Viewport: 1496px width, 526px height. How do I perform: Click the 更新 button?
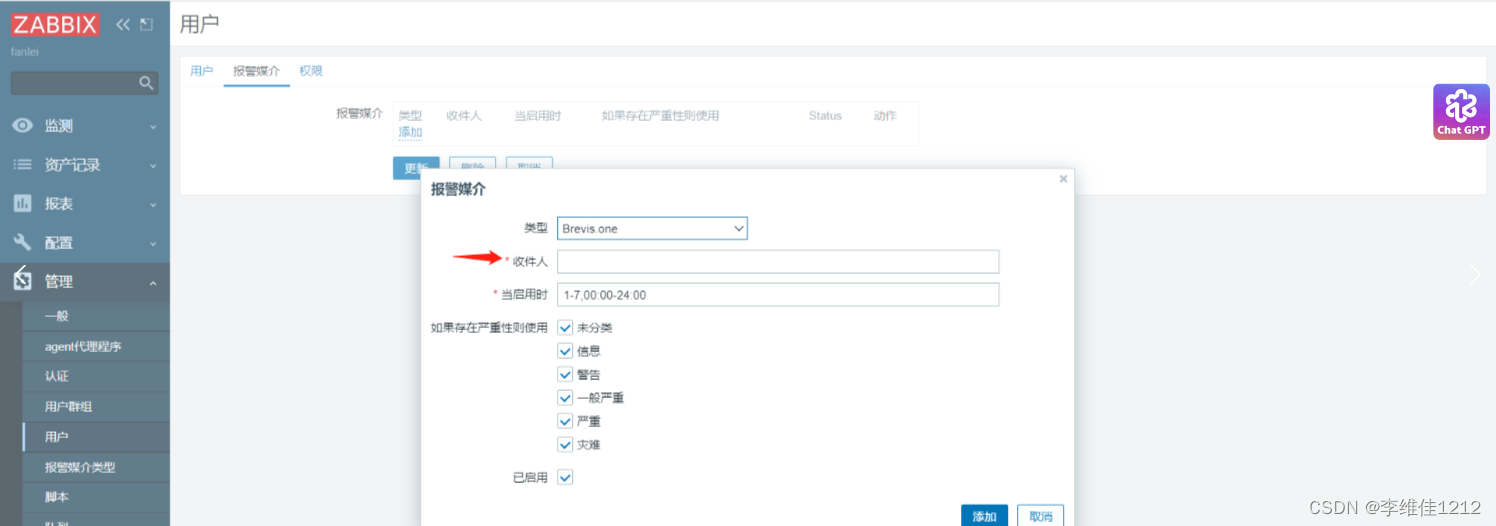click(x=416, y=168)
